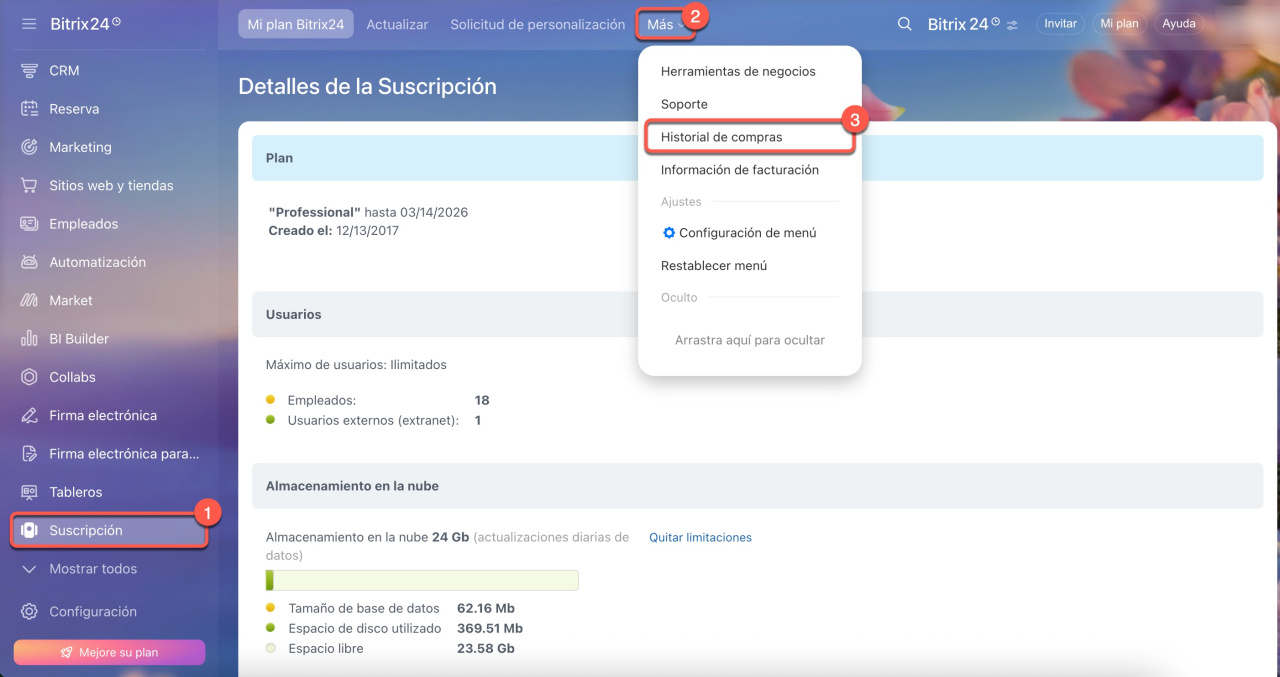Open BI Builder chart icon
The height and width of the screenshot is (677, 1280).
tap(29, 339)
